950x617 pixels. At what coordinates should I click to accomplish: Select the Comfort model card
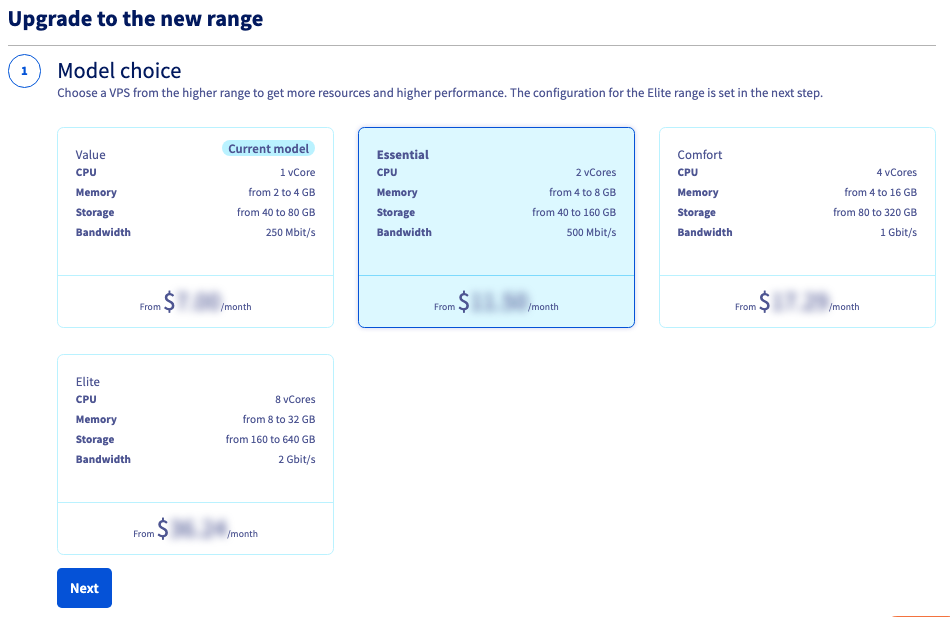pos(797,227)
